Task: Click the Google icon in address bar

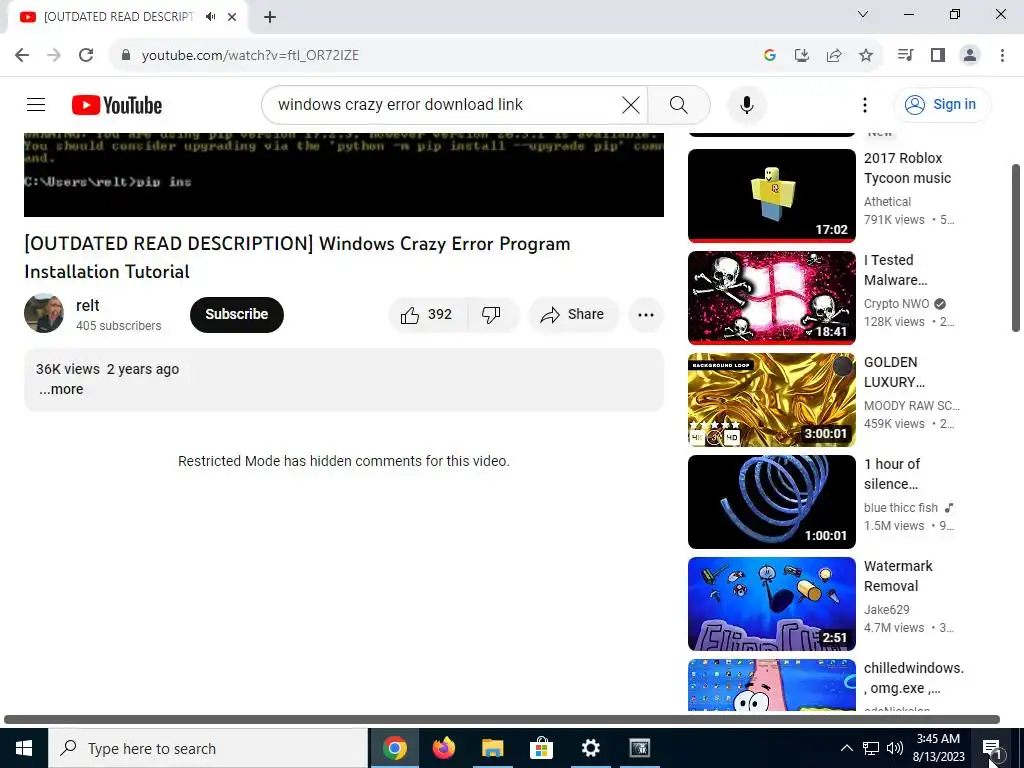Action: pos(770,55)
